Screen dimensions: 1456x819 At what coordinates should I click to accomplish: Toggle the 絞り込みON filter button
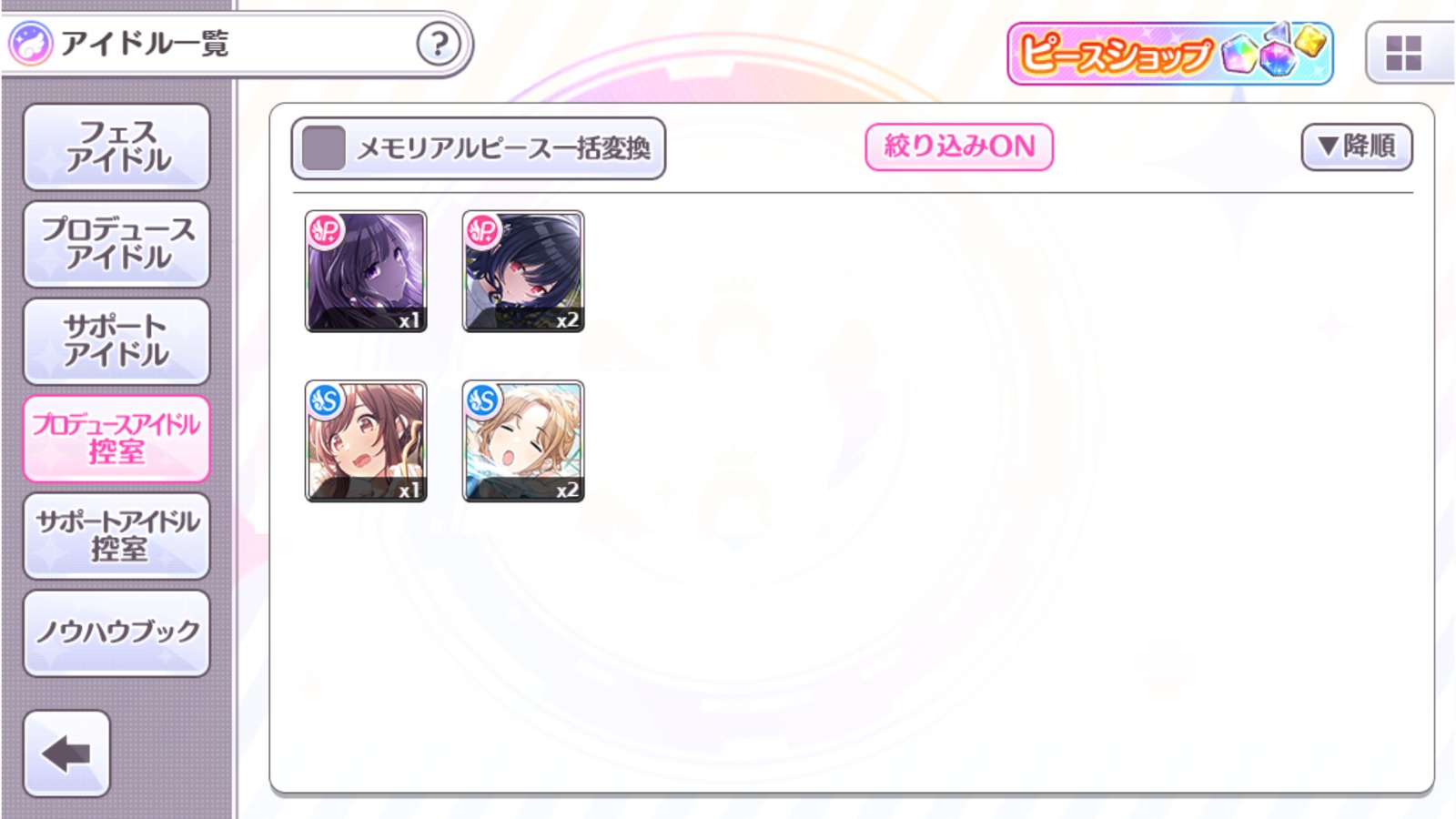pyautogui.click(x=959, y=147)
